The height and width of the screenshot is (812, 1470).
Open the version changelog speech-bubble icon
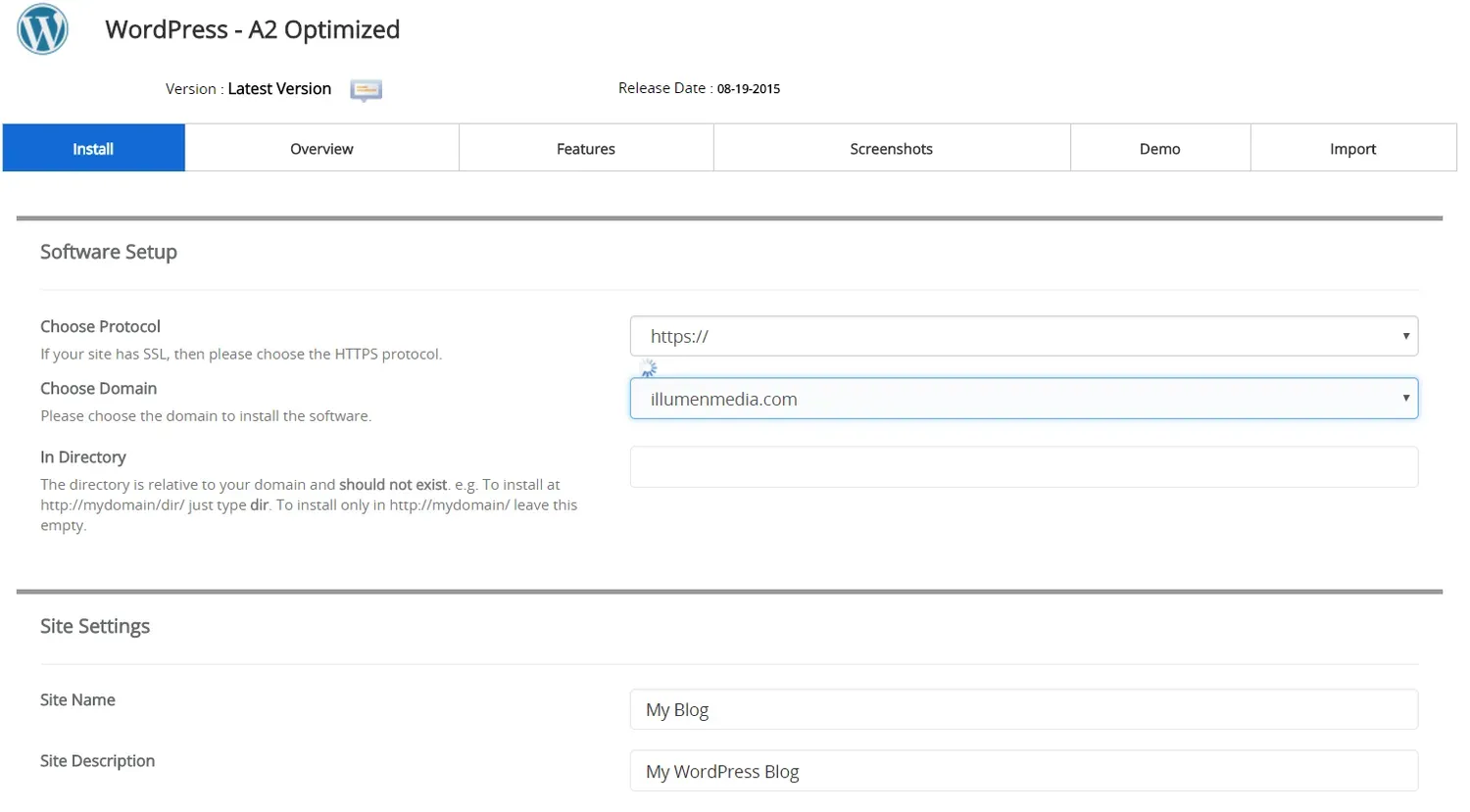366,90
